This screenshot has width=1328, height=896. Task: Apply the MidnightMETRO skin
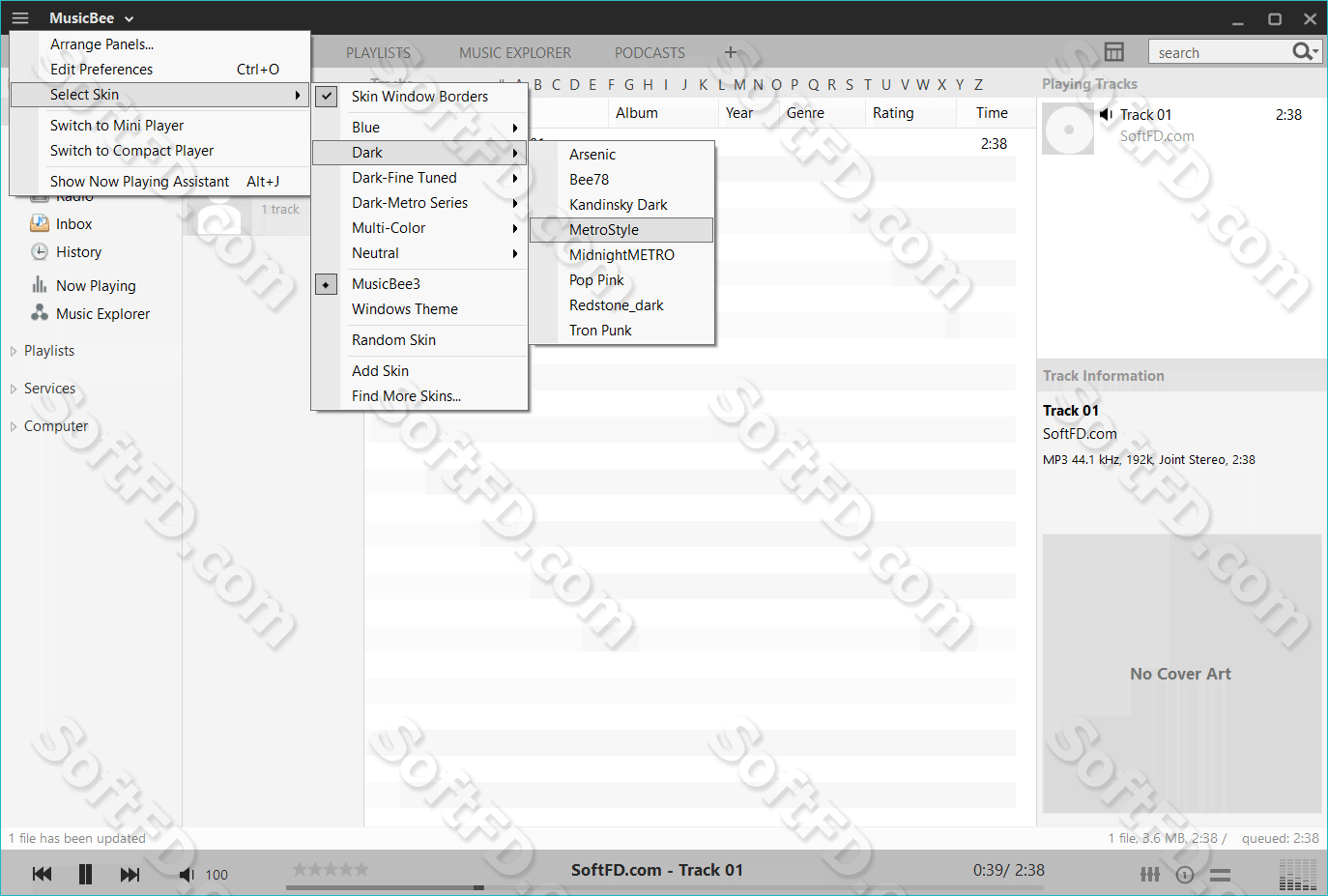pyautogui.click(x=621, y=255)
